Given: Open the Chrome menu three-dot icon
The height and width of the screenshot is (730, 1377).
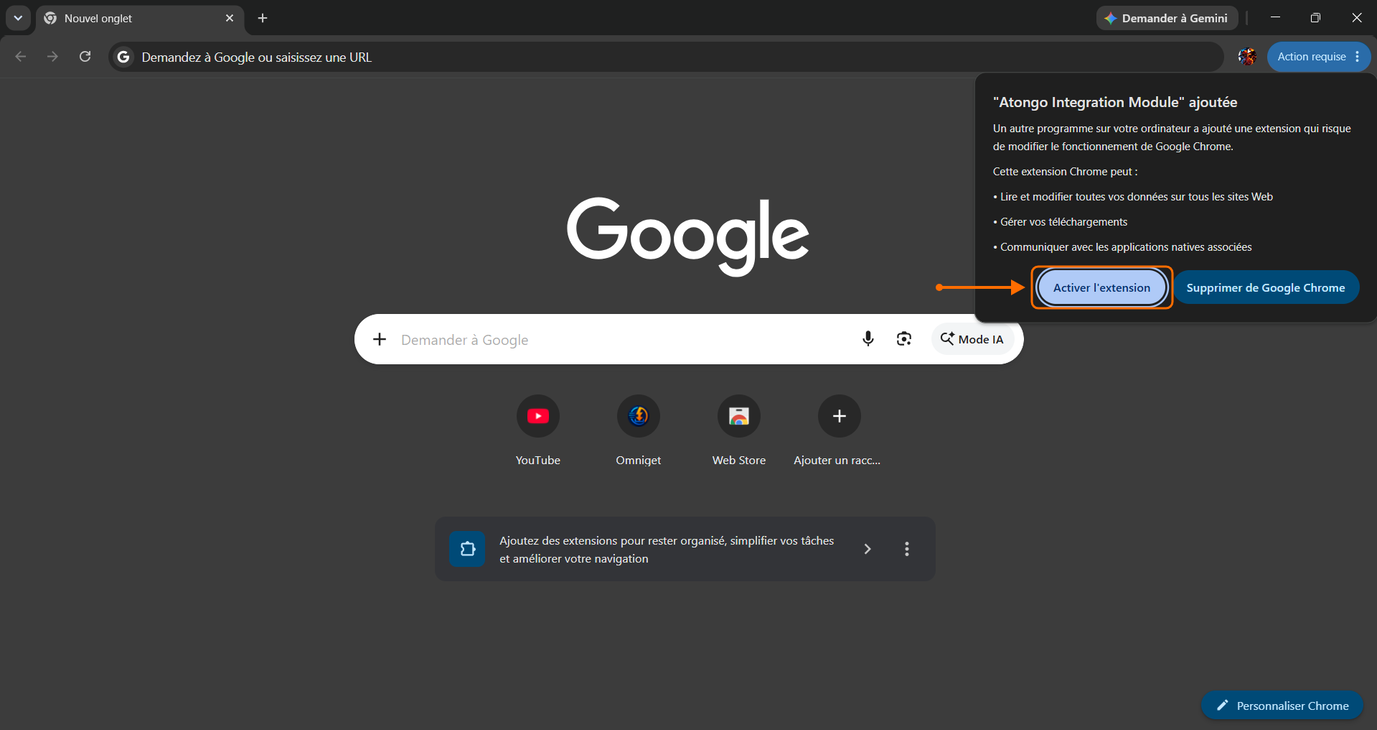Looking at the screenshot, I should pos(1357,57).
